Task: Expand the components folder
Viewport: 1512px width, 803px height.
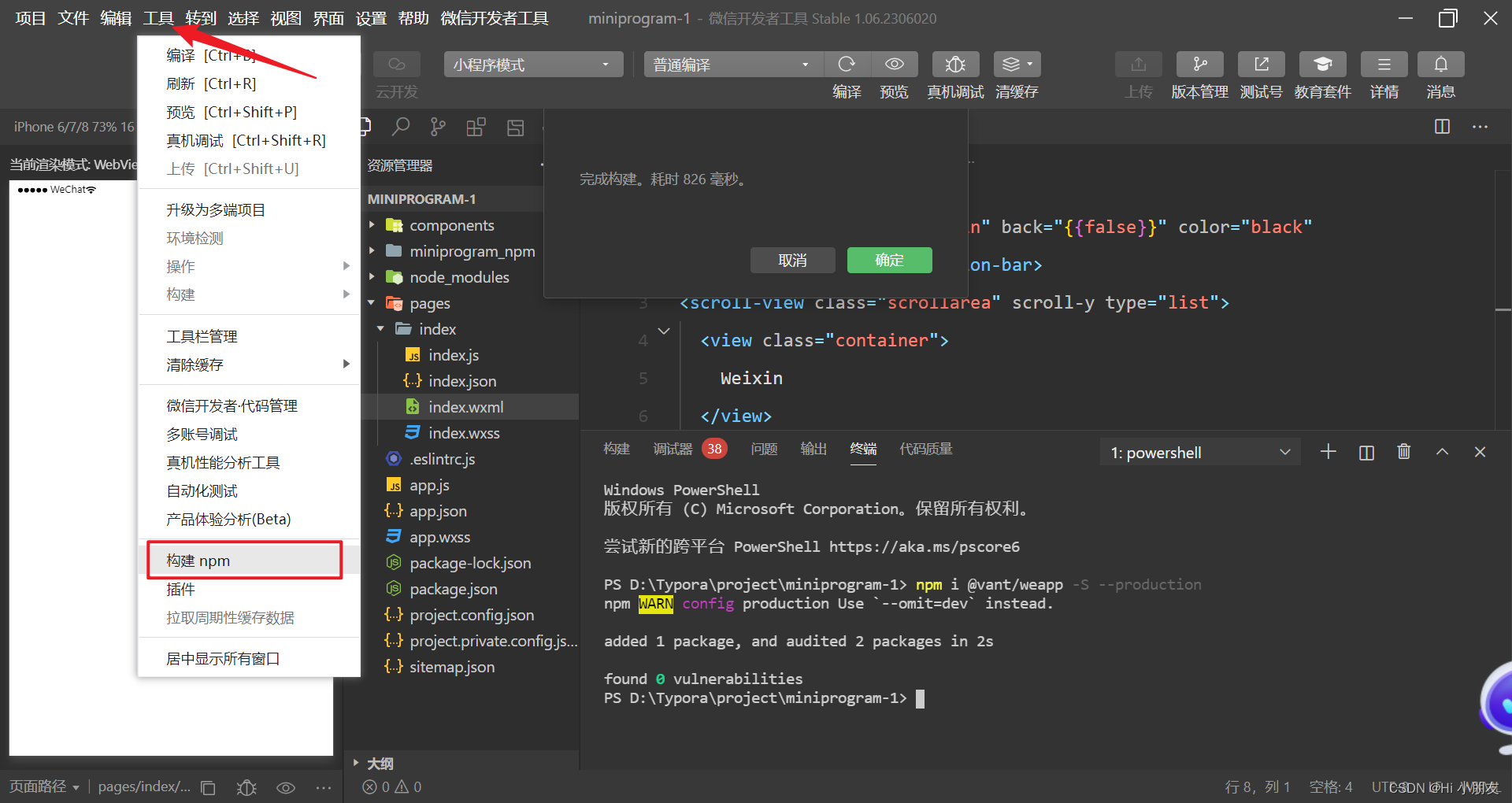Action: click(451, 225)
